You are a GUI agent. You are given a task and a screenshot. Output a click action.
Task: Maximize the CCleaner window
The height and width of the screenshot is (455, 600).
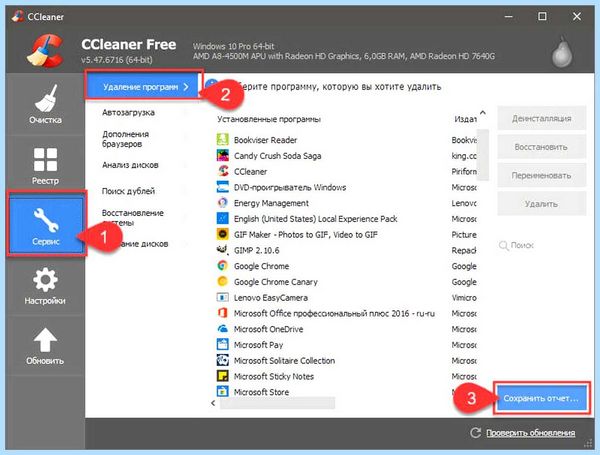click(542, 16)
